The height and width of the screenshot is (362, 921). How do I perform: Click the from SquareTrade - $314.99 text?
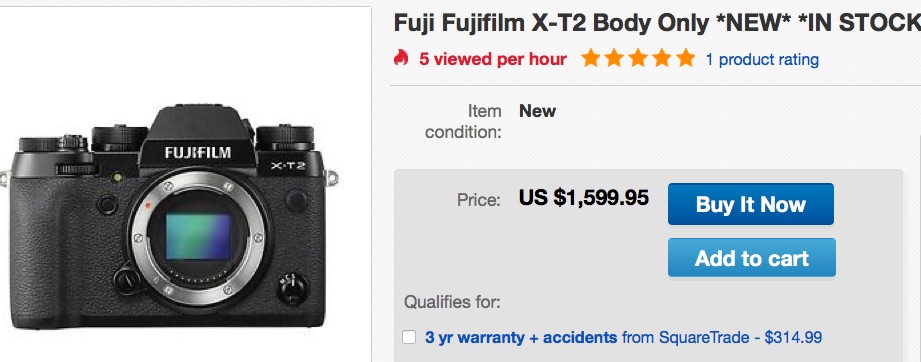[x=722, y=337]
